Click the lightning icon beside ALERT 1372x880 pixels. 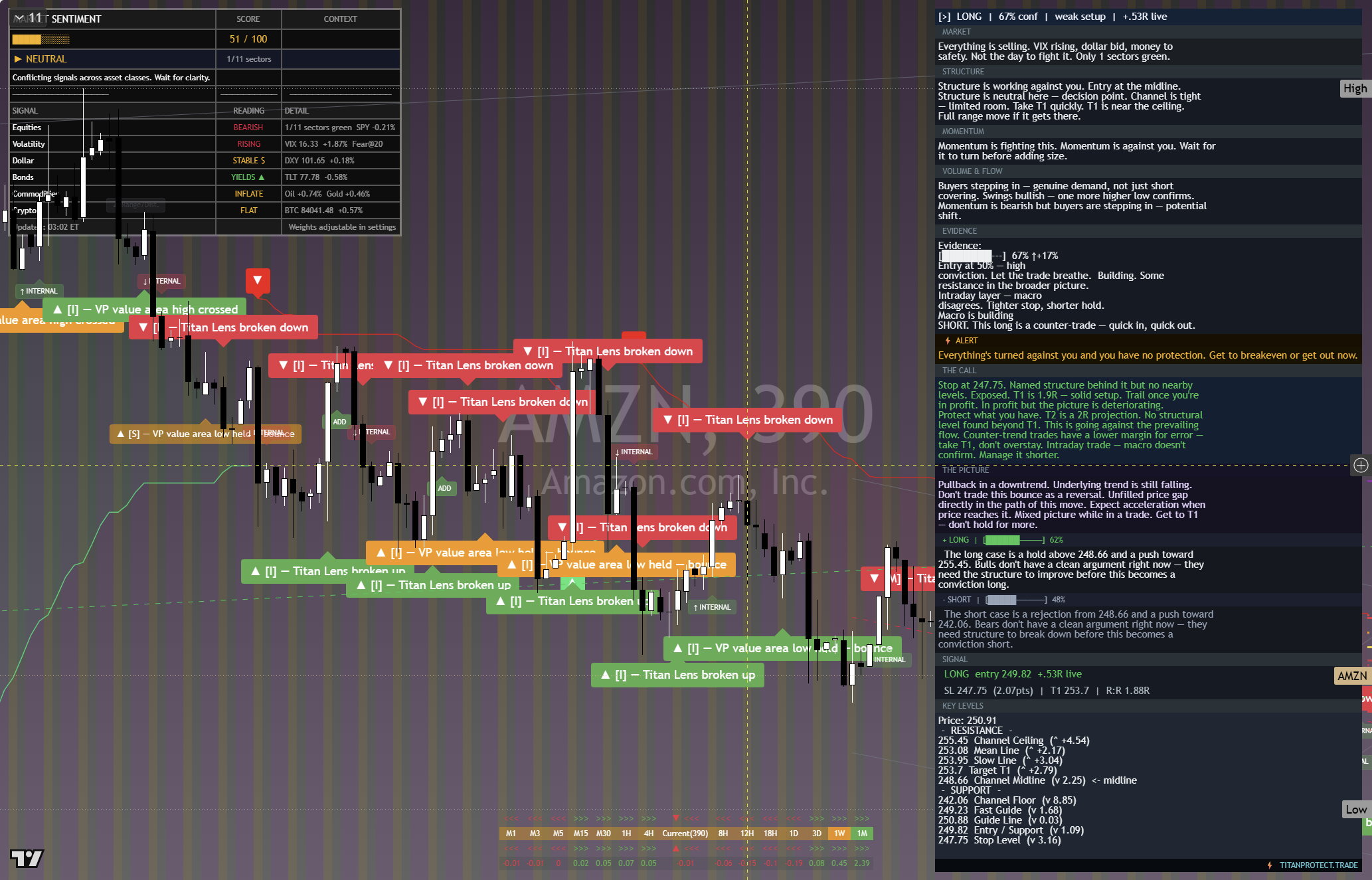point(948,341)
